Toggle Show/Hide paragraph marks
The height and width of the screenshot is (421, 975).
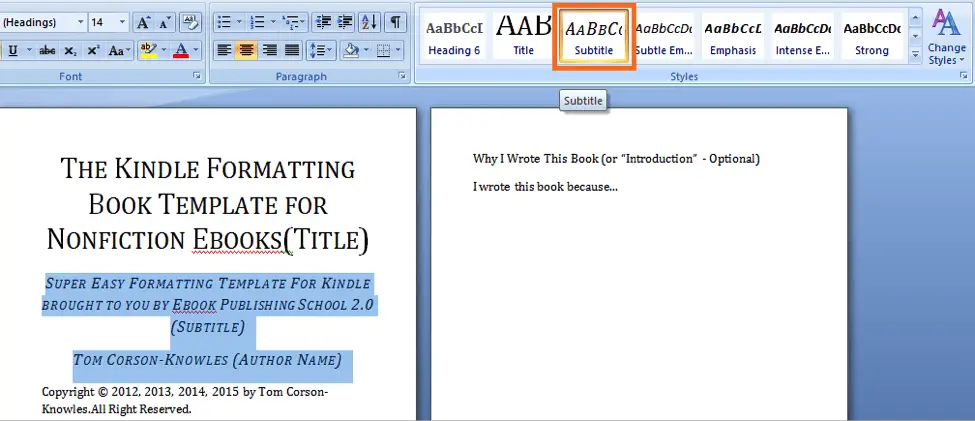point(395,23)
